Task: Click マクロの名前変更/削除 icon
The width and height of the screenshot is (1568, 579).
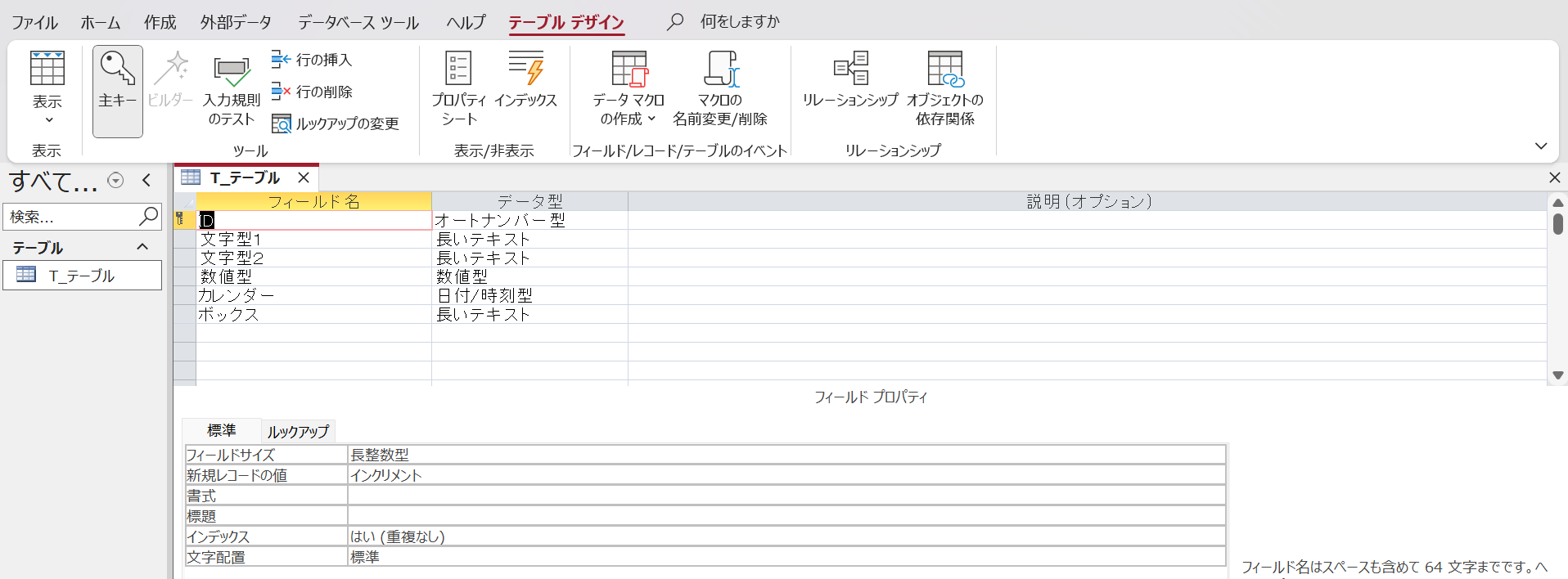Action: coord(720,89)
